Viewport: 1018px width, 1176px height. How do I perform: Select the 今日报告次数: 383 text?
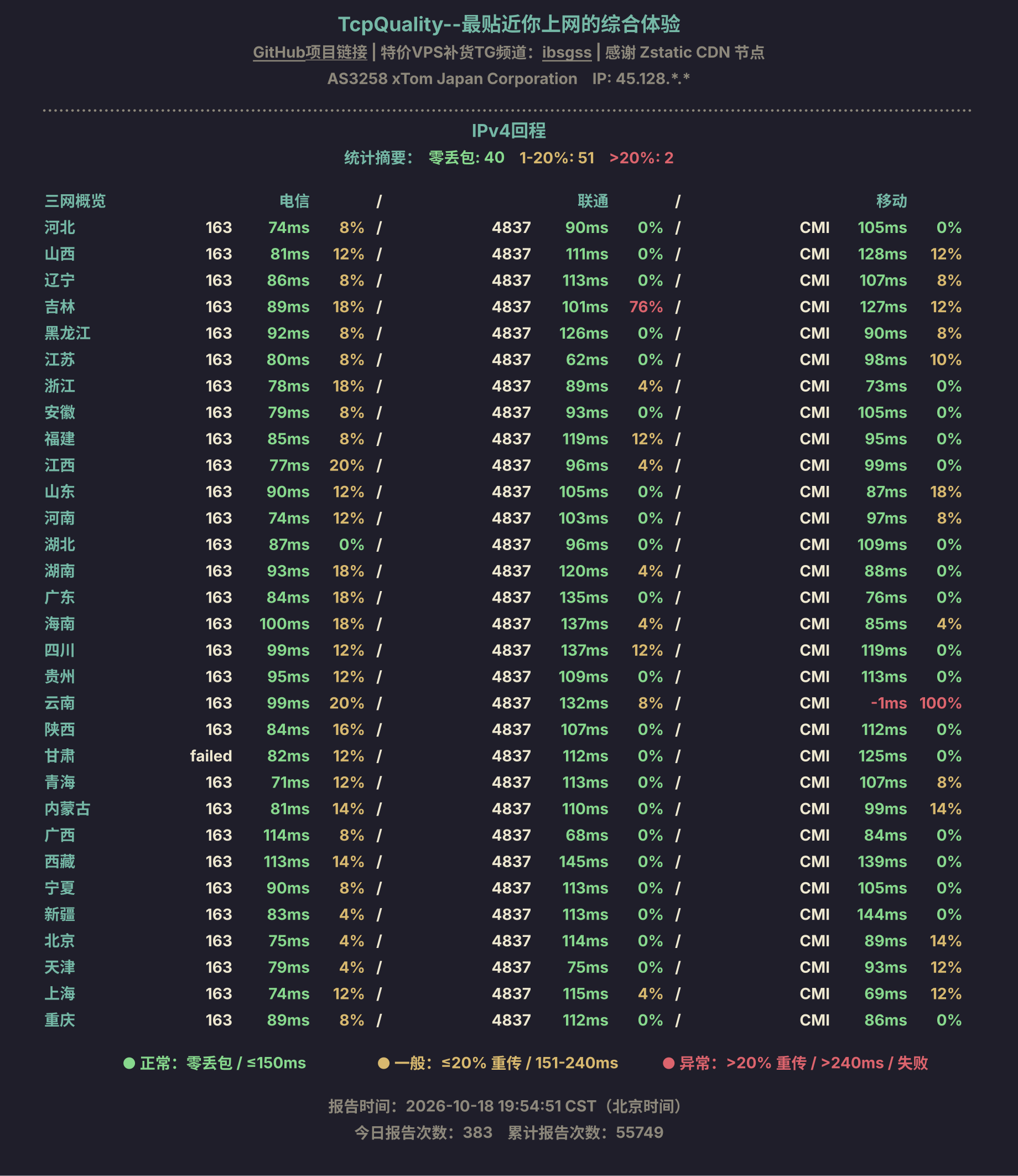coord(423,1132)
